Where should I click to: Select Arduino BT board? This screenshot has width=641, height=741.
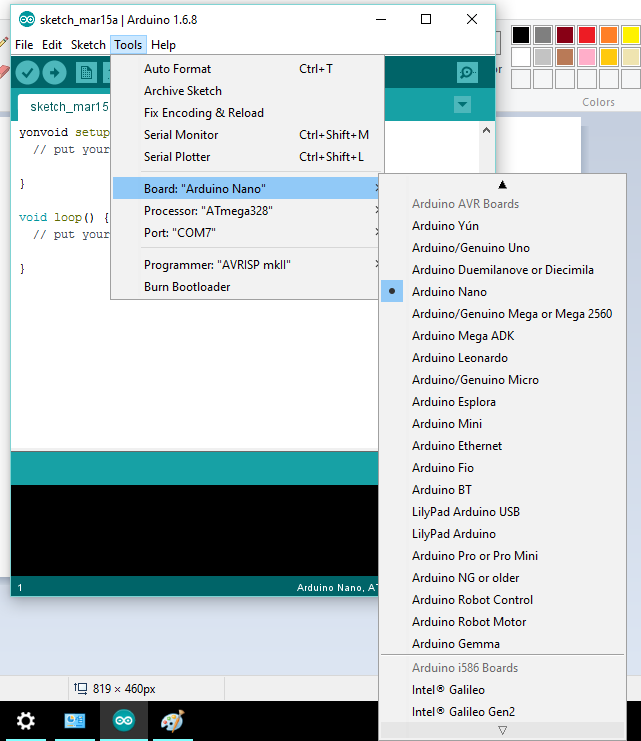point(502,490)
